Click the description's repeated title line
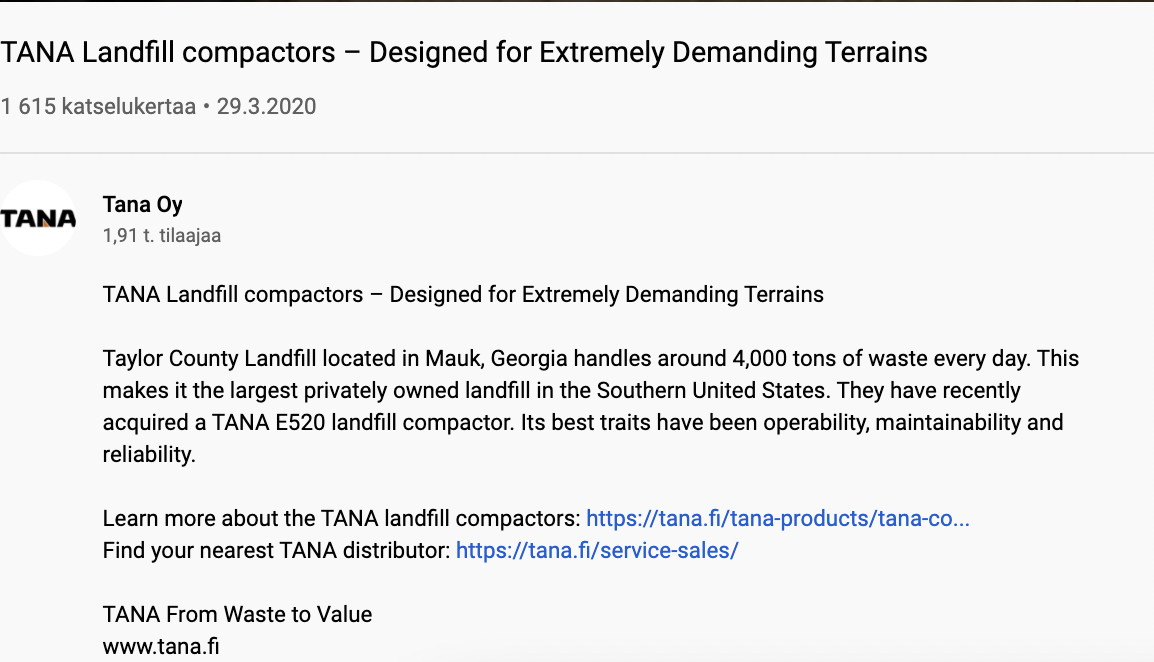The height and width of the screenshot is (662, 1154). click(463, 295)
